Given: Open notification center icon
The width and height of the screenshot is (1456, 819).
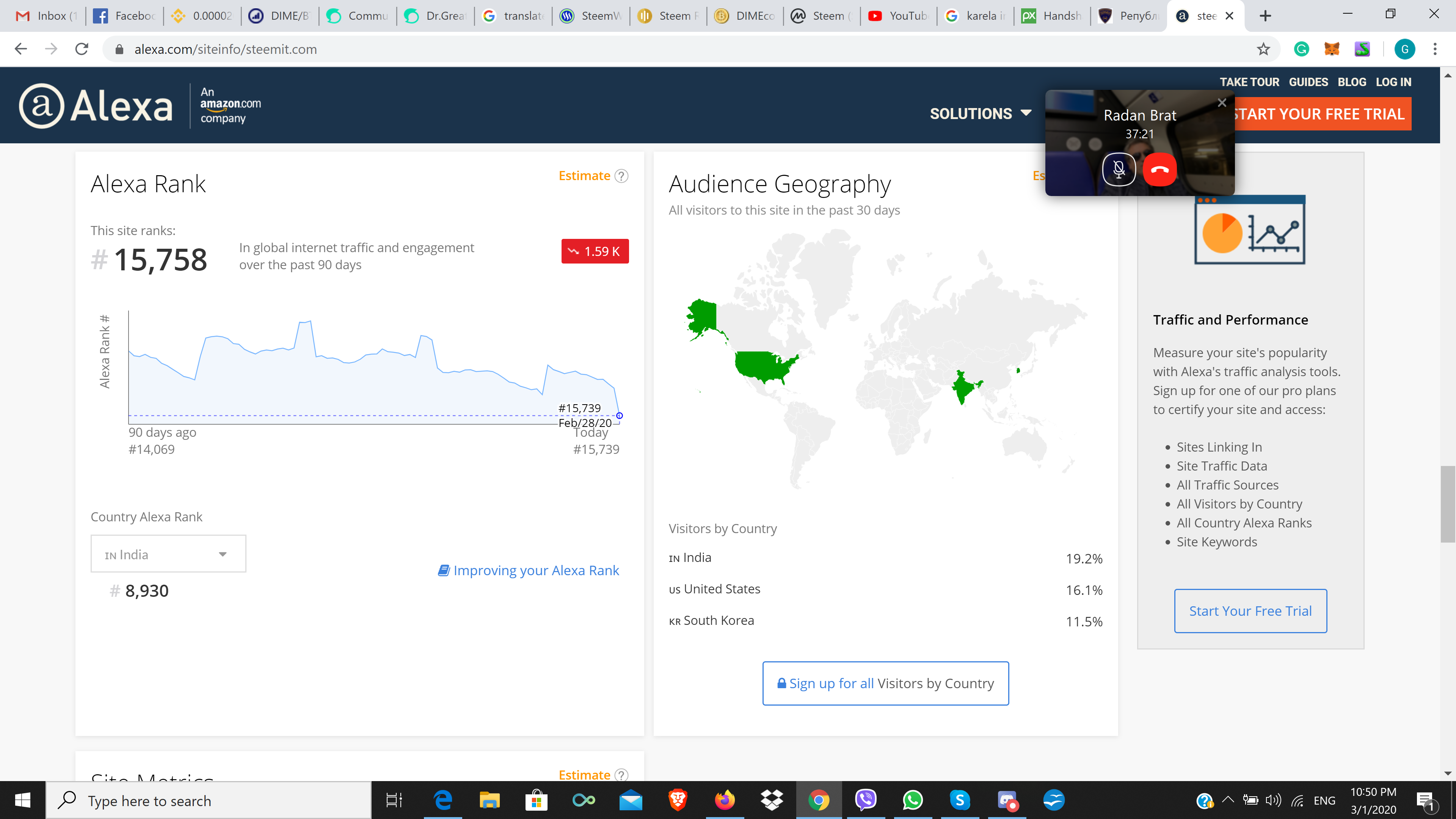Looking at the screenshot, I should pyautogui.click(x=1425, y=800).
